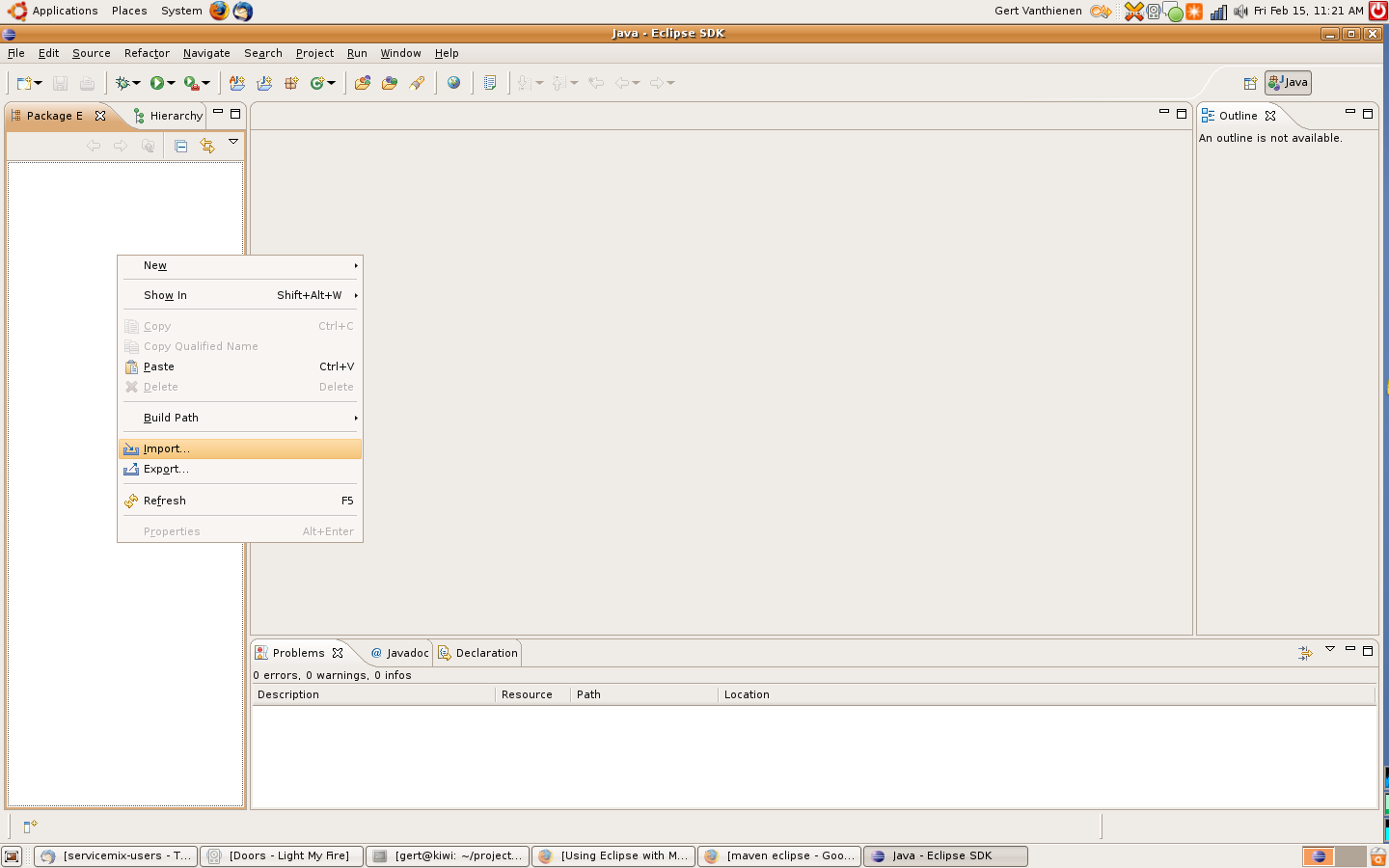1389x868 pixels.
Task: Switch to the Hierarchy tab
Action: tap(169, 116)
